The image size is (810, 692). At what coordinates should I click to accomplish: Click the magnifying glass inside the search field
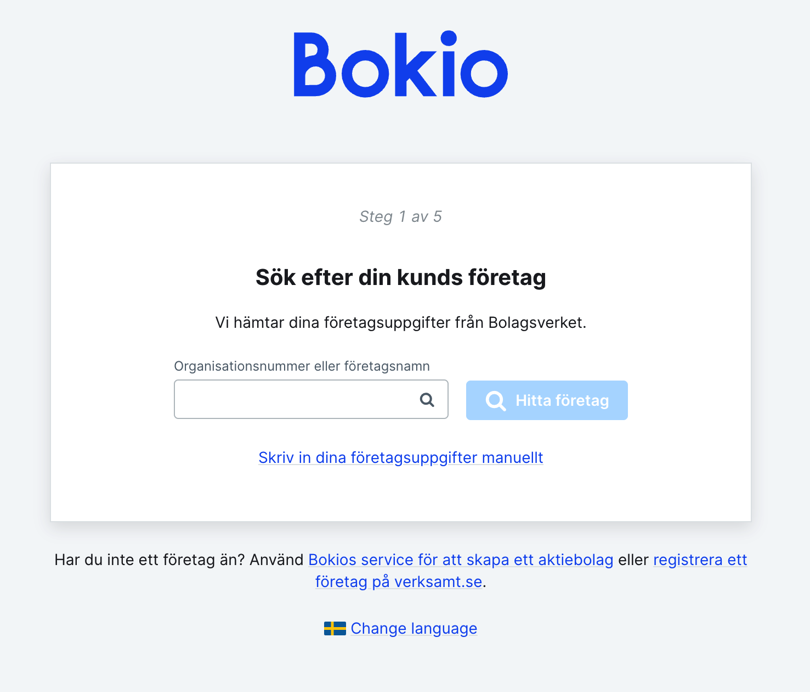427,399
